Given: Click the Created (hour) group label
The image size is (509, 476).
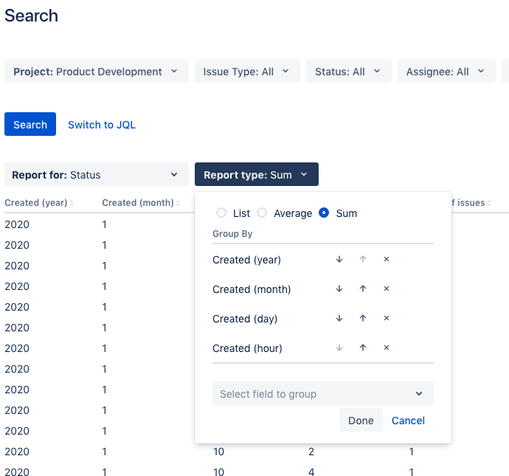Looking at the screenshot, I should click(247, 348).
